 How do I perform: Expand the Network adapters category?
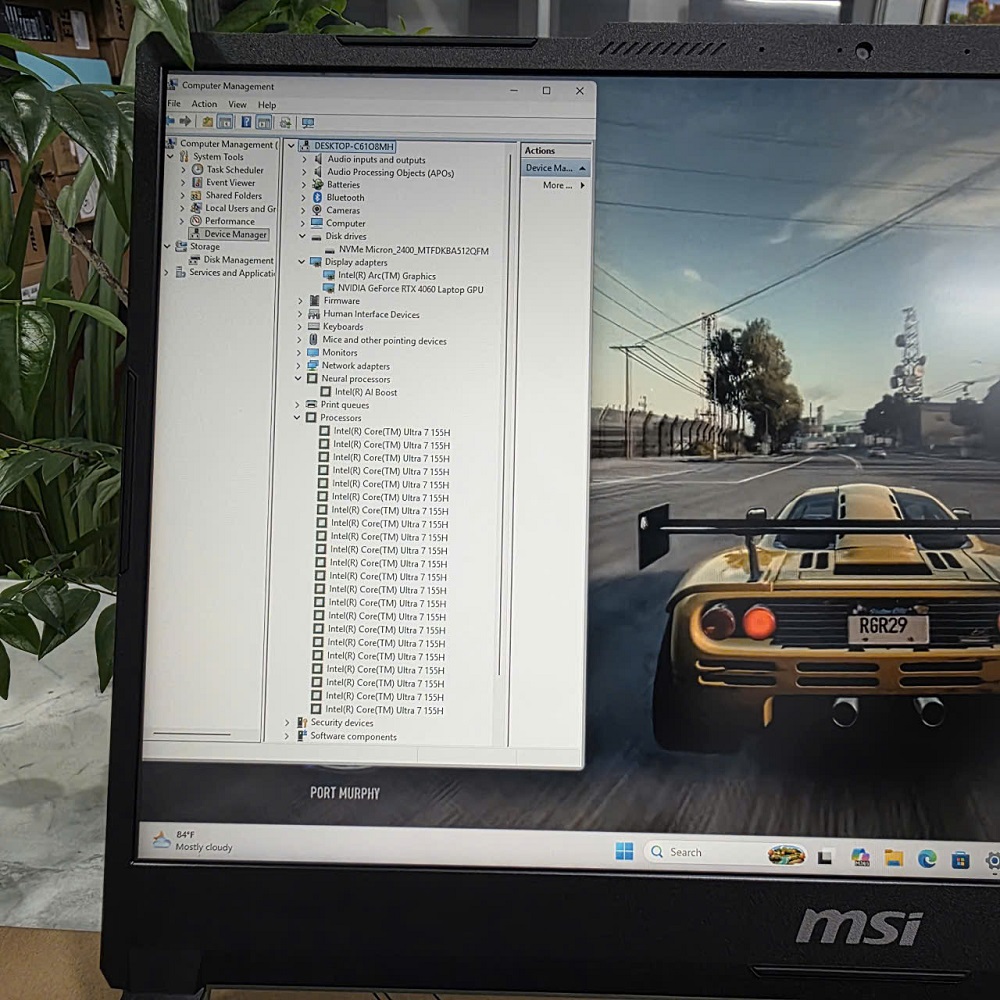(298, 365)
